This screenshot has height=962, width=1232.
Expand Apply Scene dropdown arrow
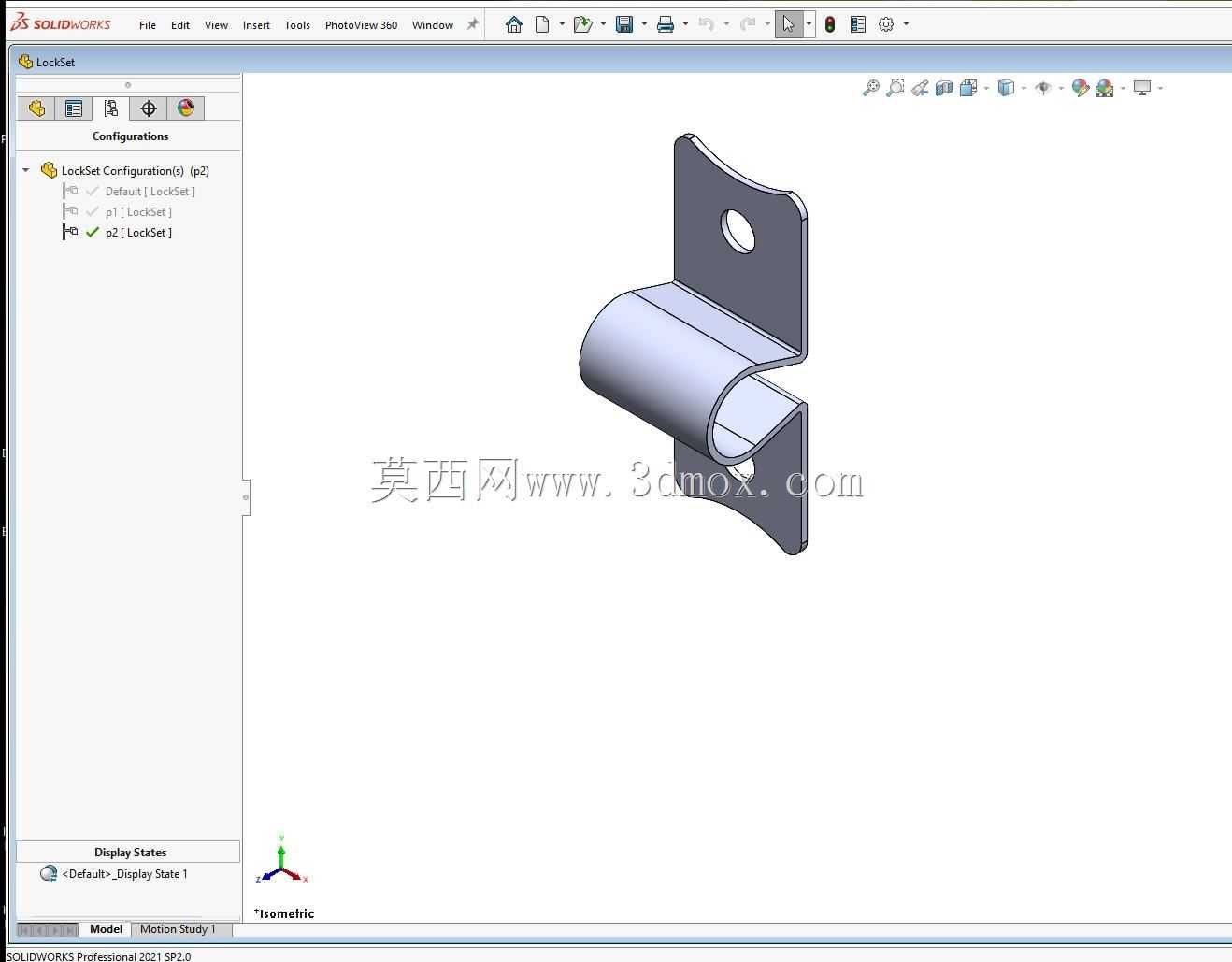(x=1123, y=88)
